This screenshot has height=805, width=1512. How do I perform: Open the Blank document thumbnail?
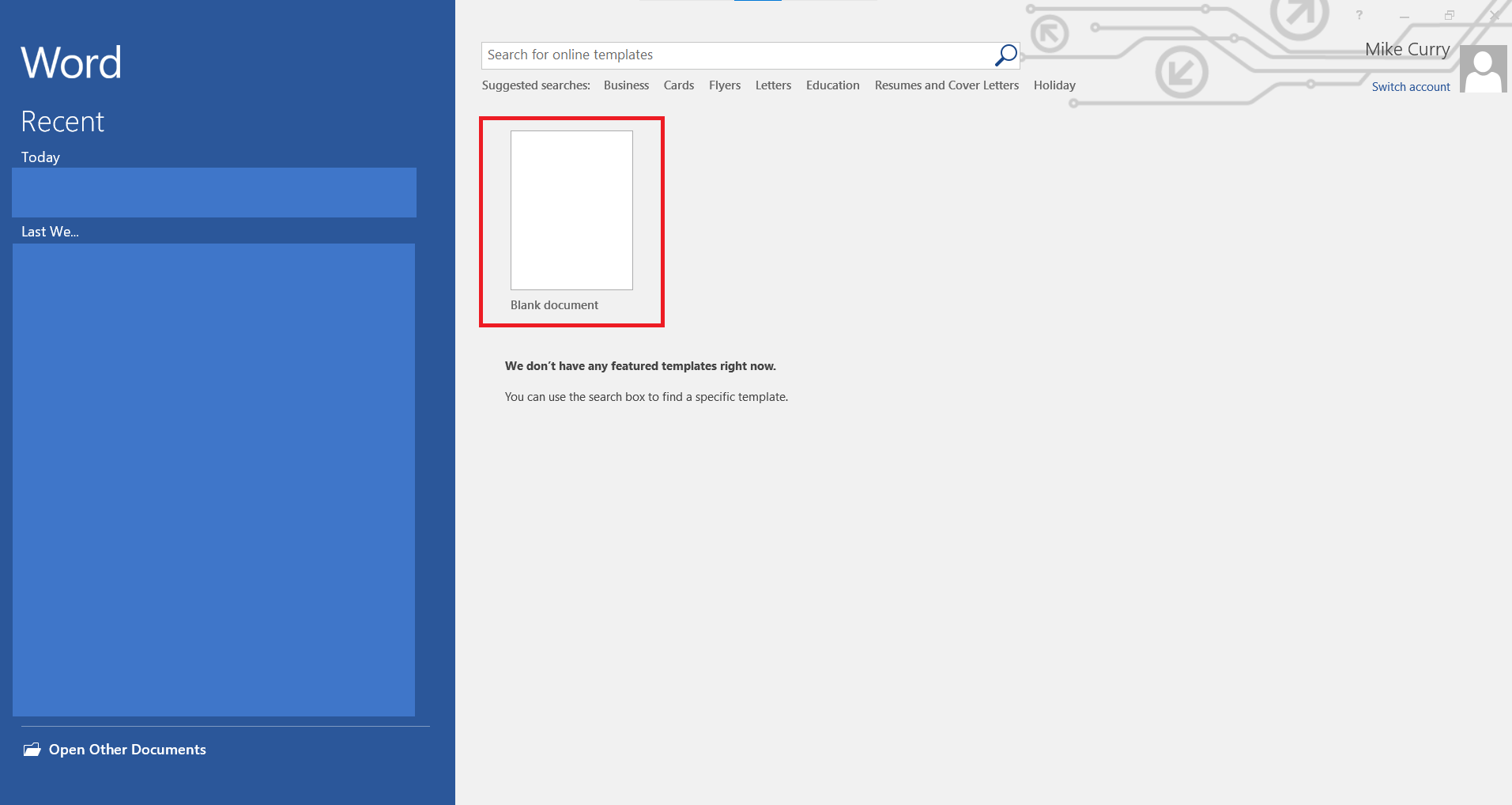coord(571,210)
